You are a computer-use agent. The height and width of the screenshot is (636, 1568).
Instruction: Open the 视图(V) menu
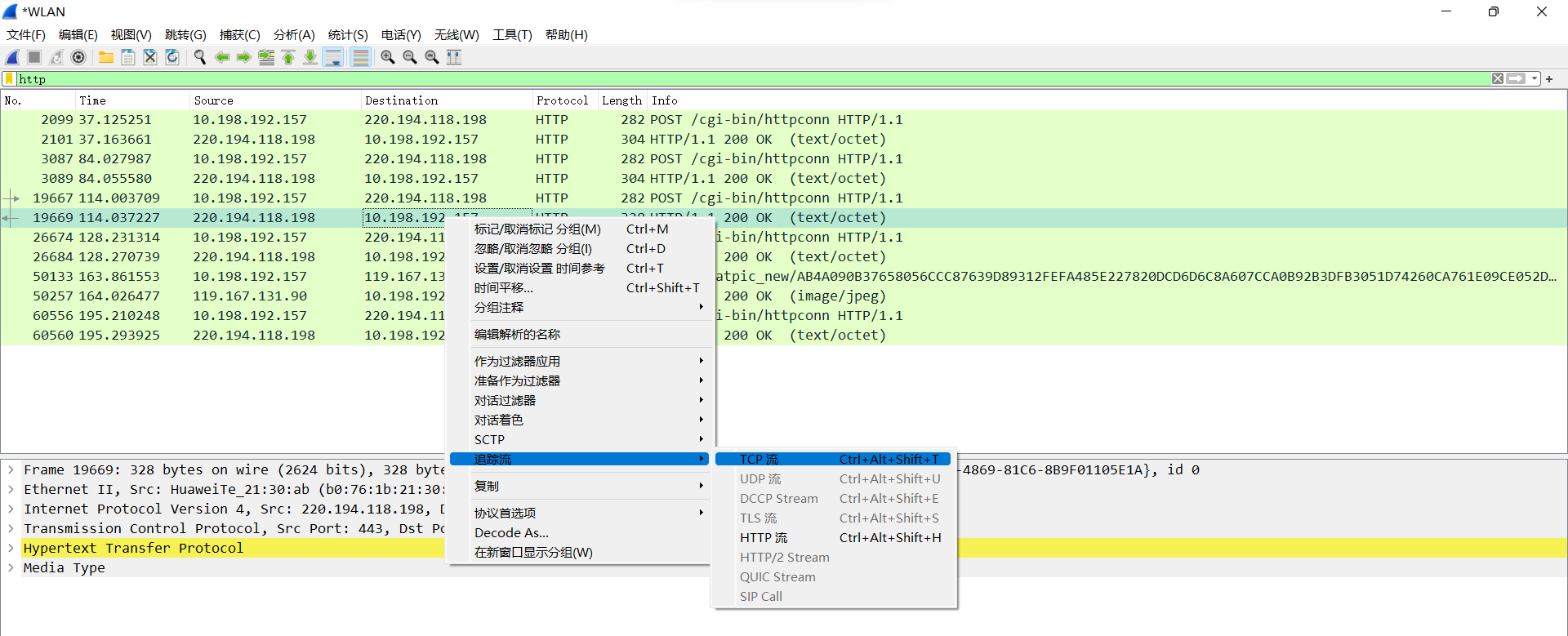point(131,35)
